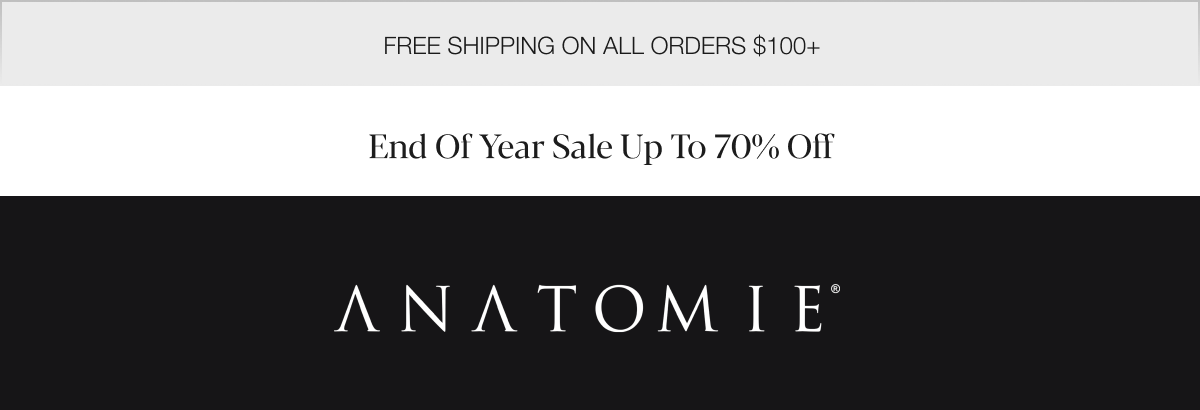
Task: Click the ANATOMIE brand logo
Action: click(587, 308)
